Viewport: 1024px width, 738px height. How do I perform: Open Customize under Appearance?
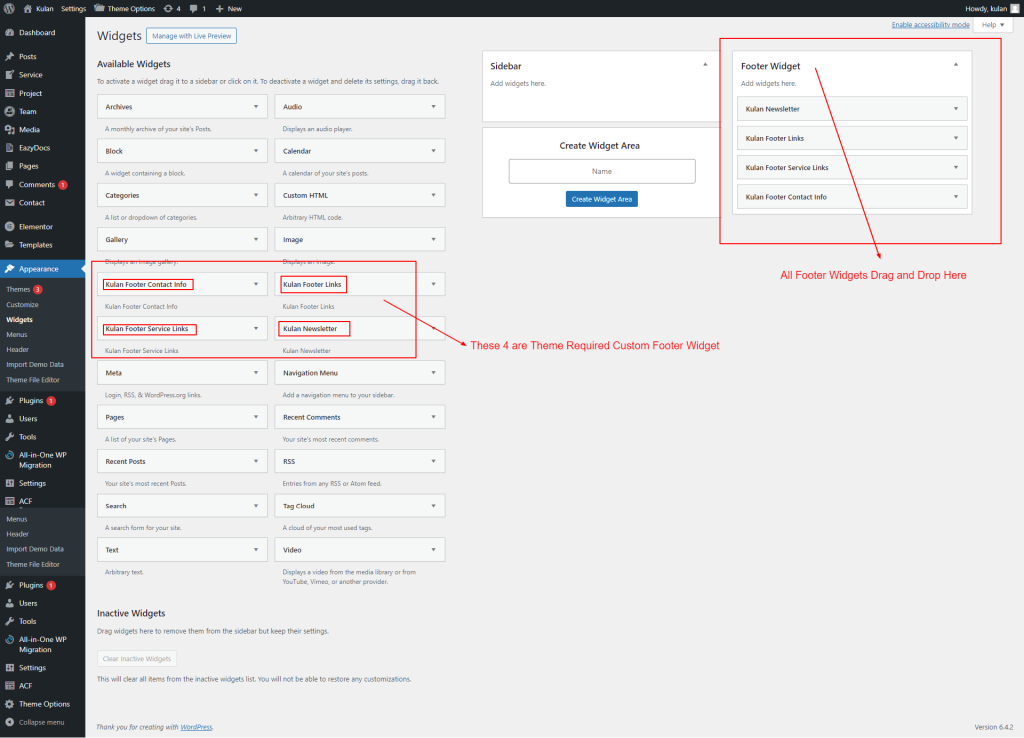(22, 305)
